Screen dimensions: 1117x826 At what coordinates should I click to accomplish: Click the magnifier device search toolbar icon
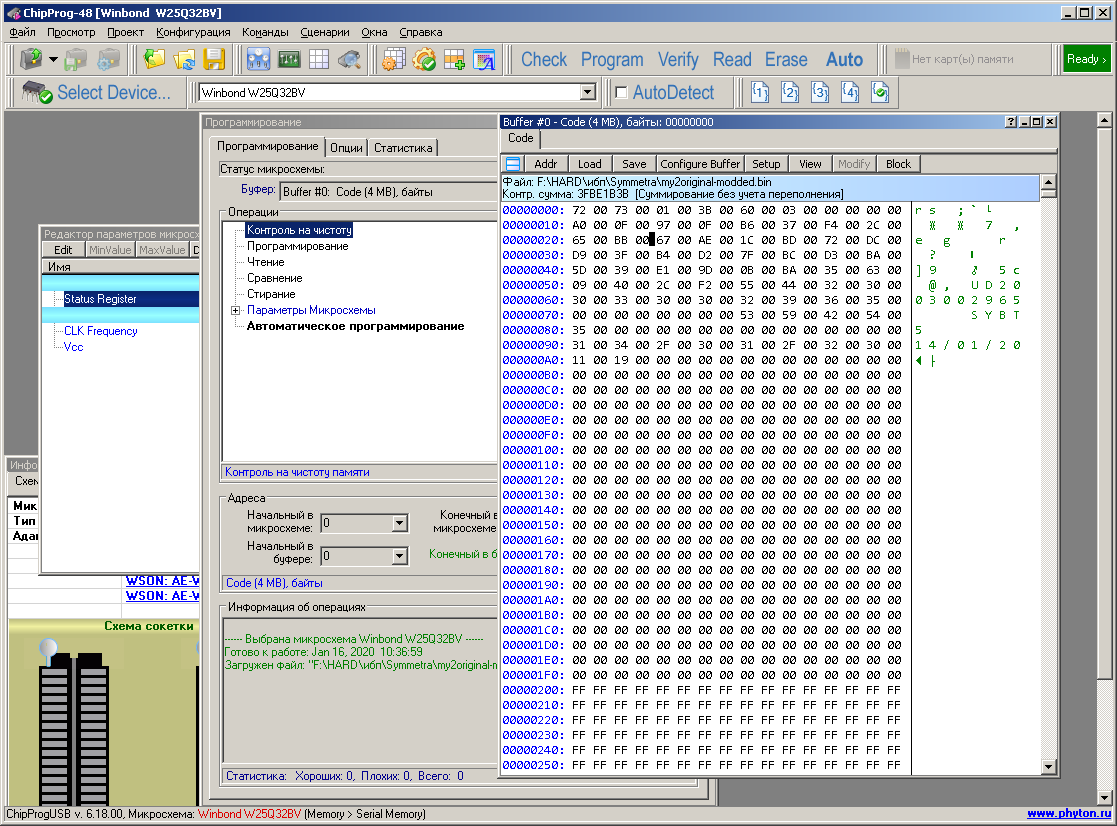point(348,59)
